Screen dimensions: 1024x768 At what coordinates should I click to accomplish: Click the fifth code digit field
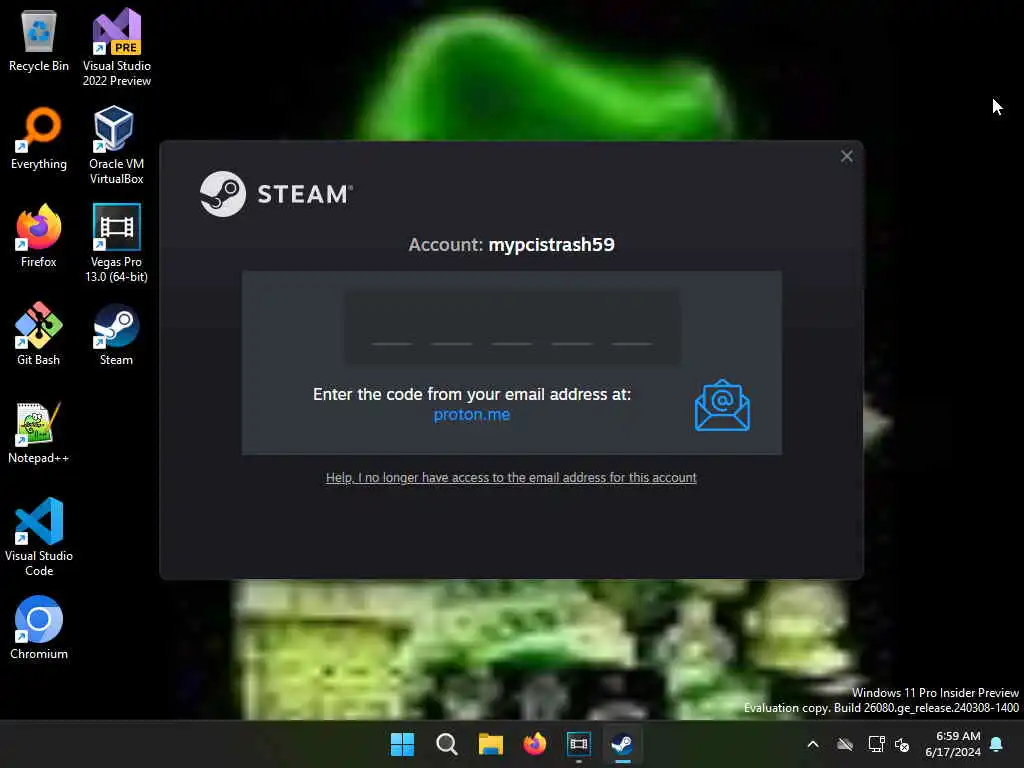click(632, 328)
